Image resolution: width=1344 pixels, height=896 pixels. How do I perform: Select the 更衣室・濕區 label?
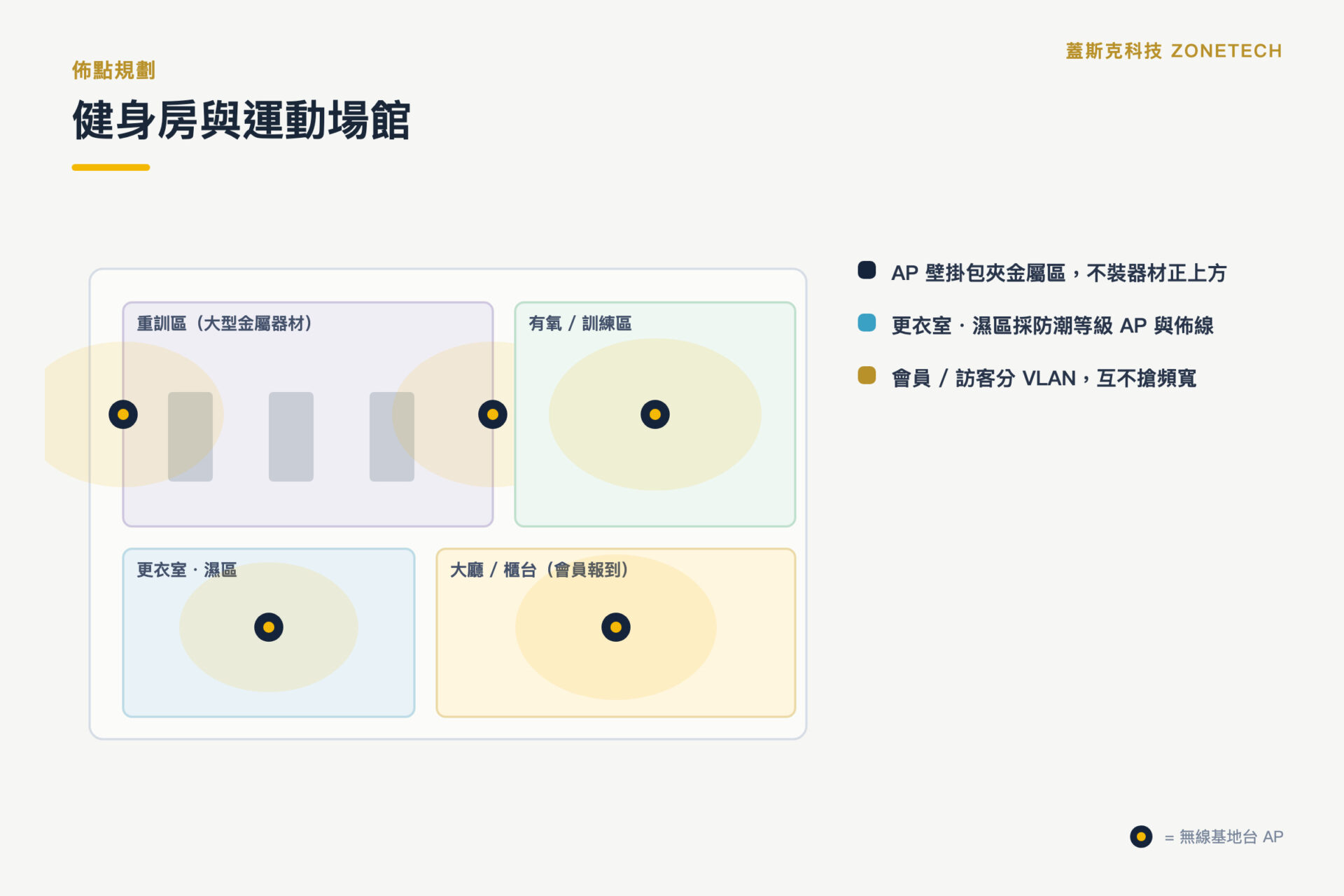coord(187,570)
